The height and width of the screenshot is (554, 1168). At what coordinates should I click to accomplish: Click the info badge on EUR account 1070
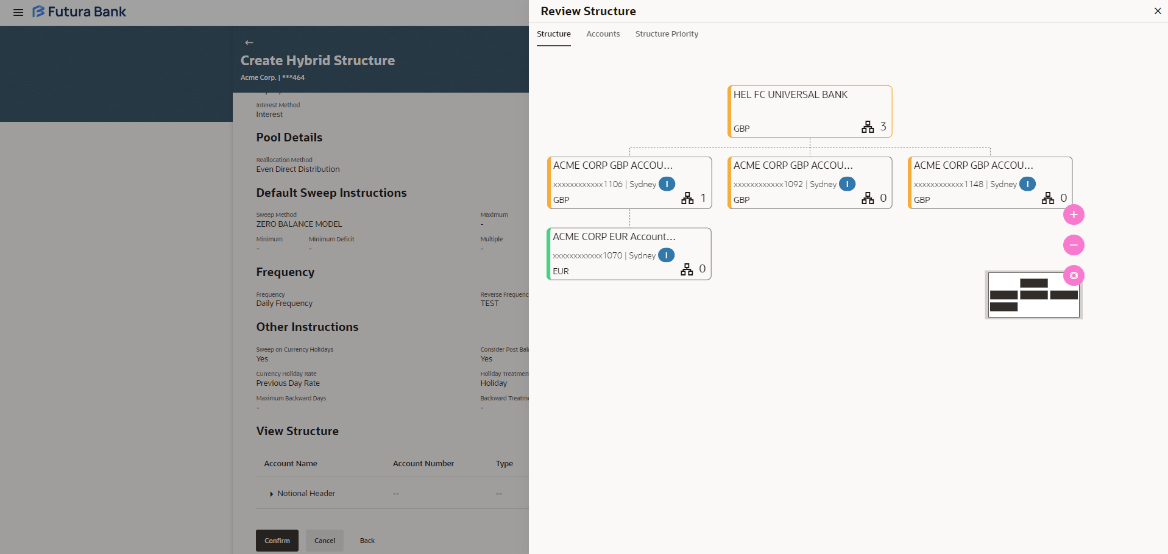pyautogui.click(x=666, y=255)
